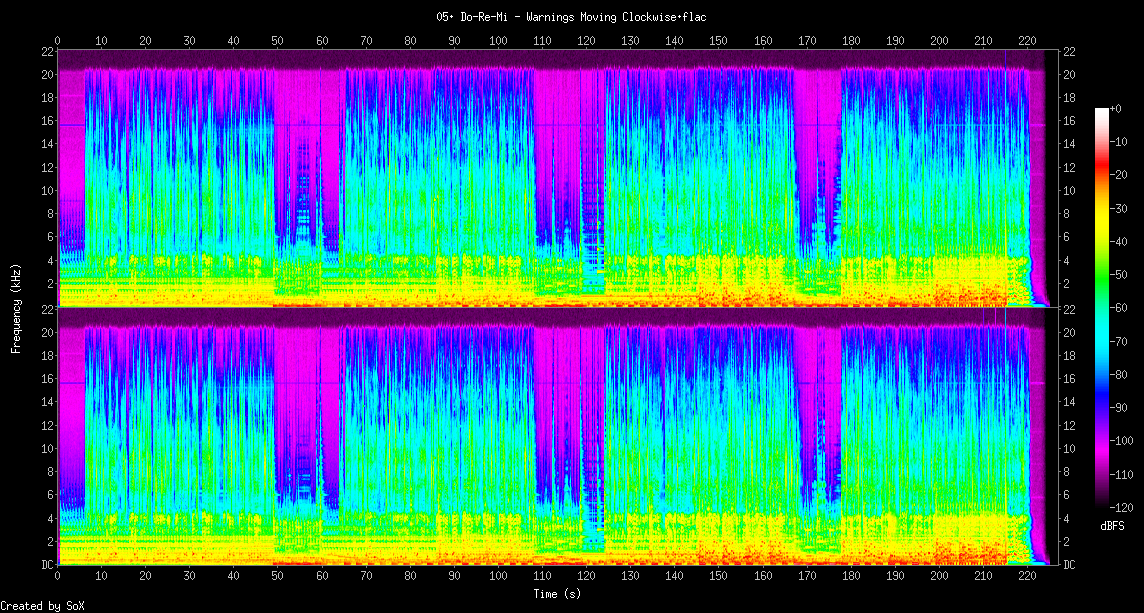Click the 22 kHz label at the top-right corner
1144x613 pixels.
click(1068, 52)
